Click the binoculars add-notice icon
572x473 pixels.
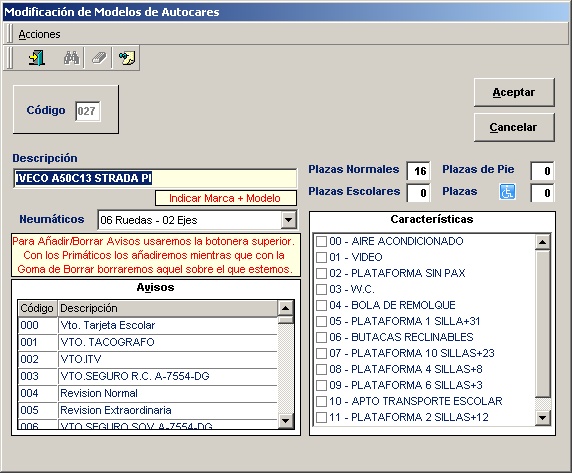[x=71, y=58]
